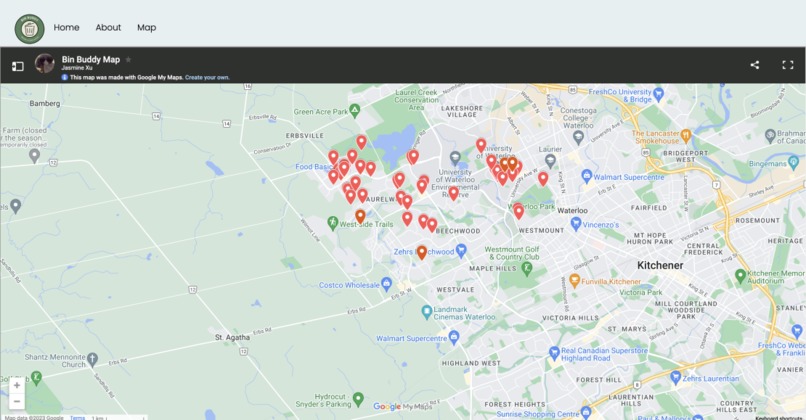806x420 pixels.
Task: Select the red bin pin on Waterloo Park
Action: tap(519, 211)
